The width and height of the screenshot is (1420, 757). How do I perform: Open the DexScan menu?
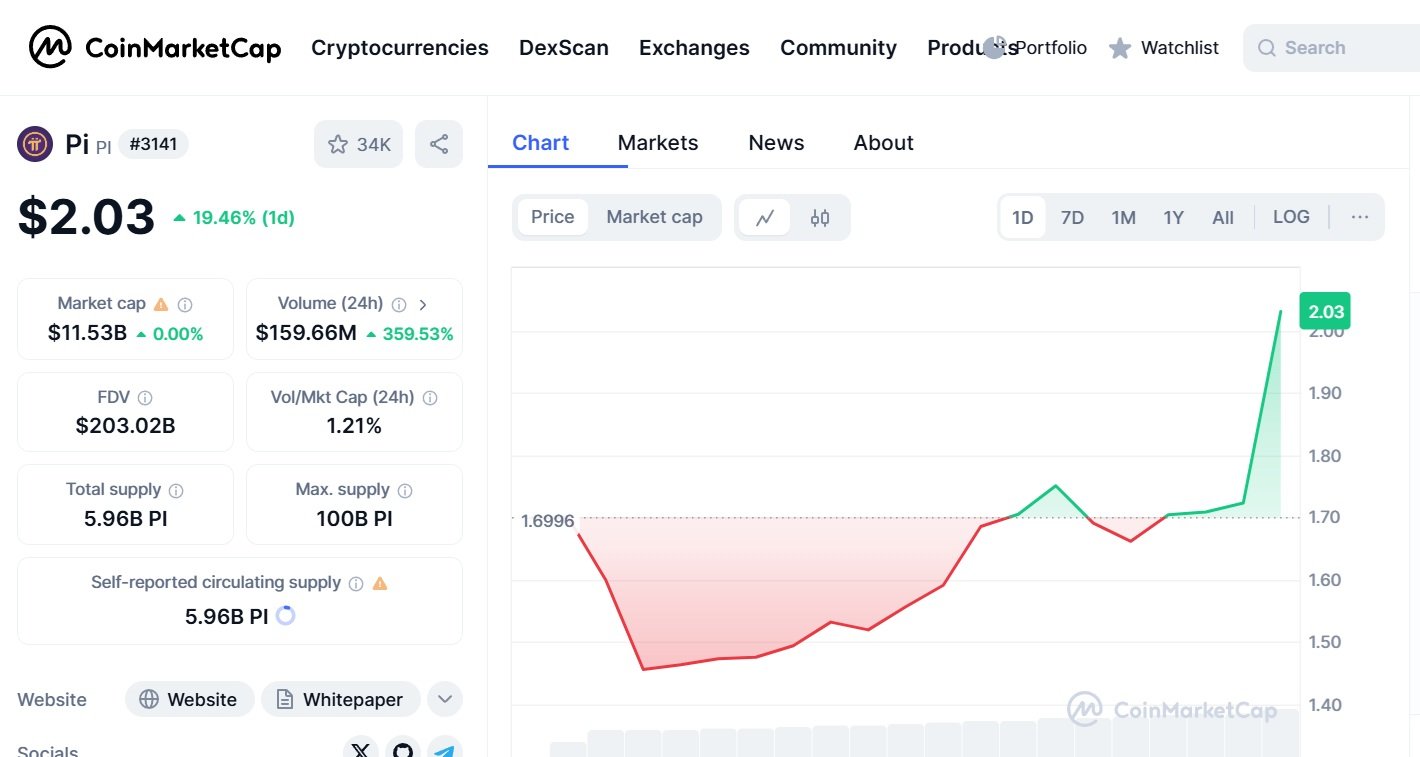(564, 48)
